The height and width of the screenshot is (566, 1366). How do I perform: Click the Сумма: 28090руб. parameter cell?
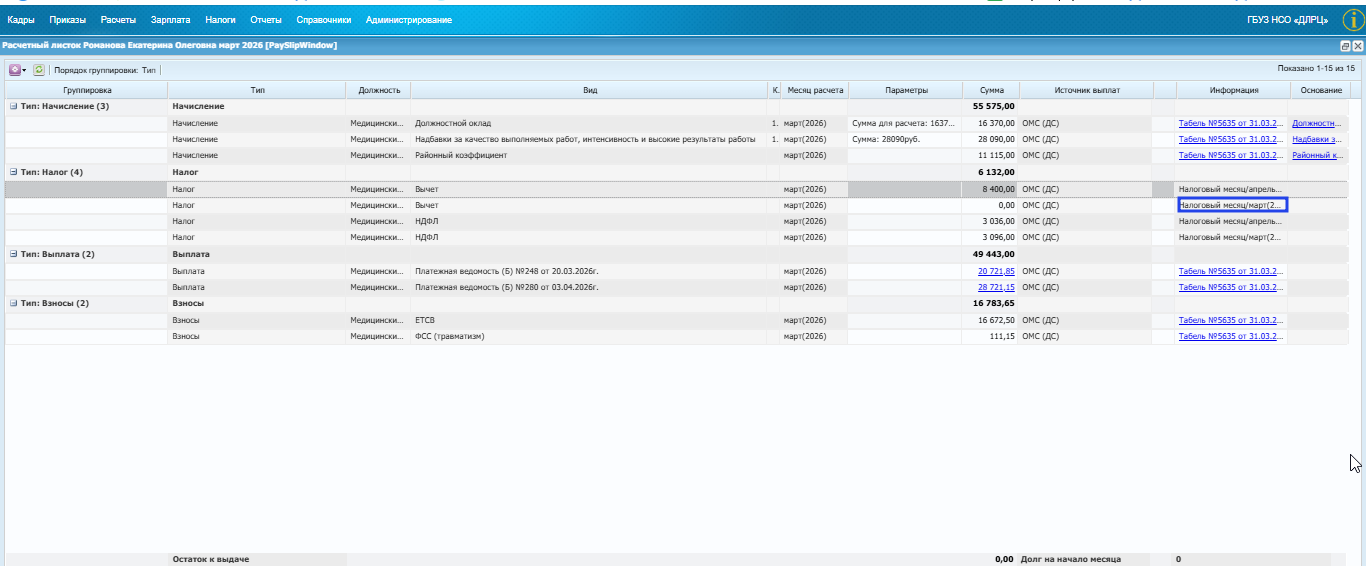906,139
